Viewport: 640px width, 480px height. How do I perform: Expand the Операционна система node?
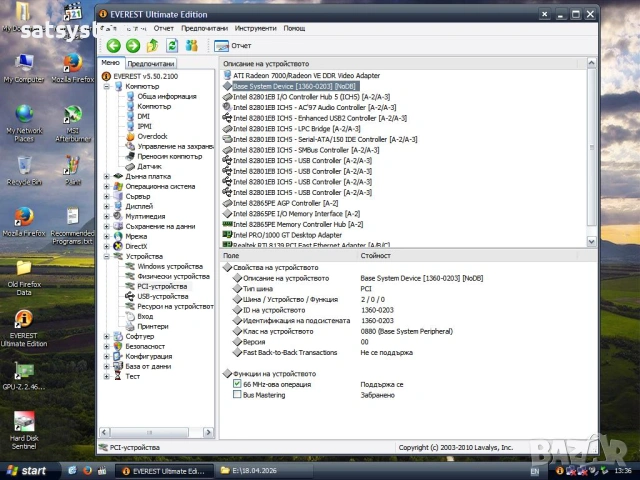click(107, 187)
